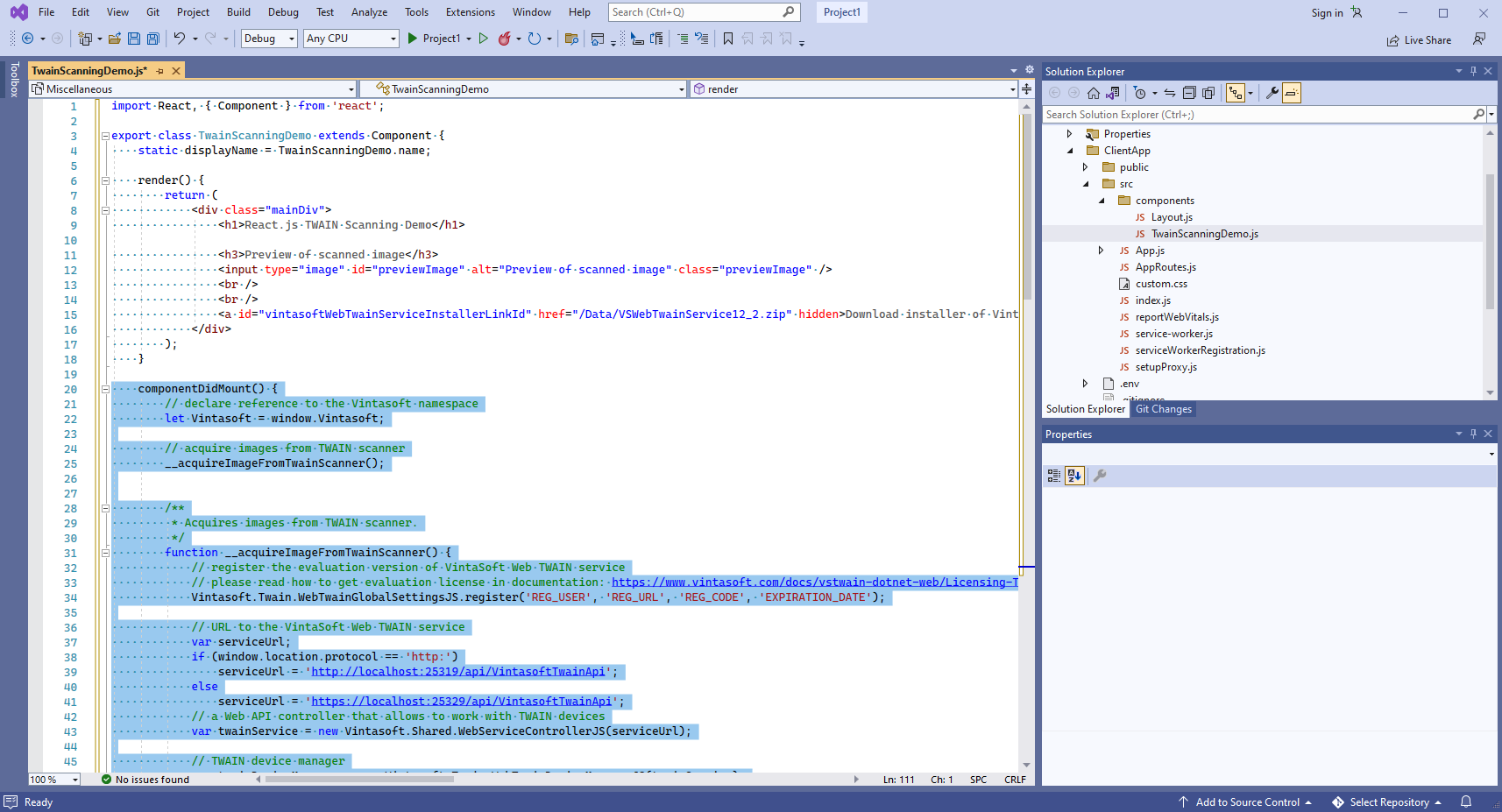Click the Find in Files folder icon

[571, 39]
